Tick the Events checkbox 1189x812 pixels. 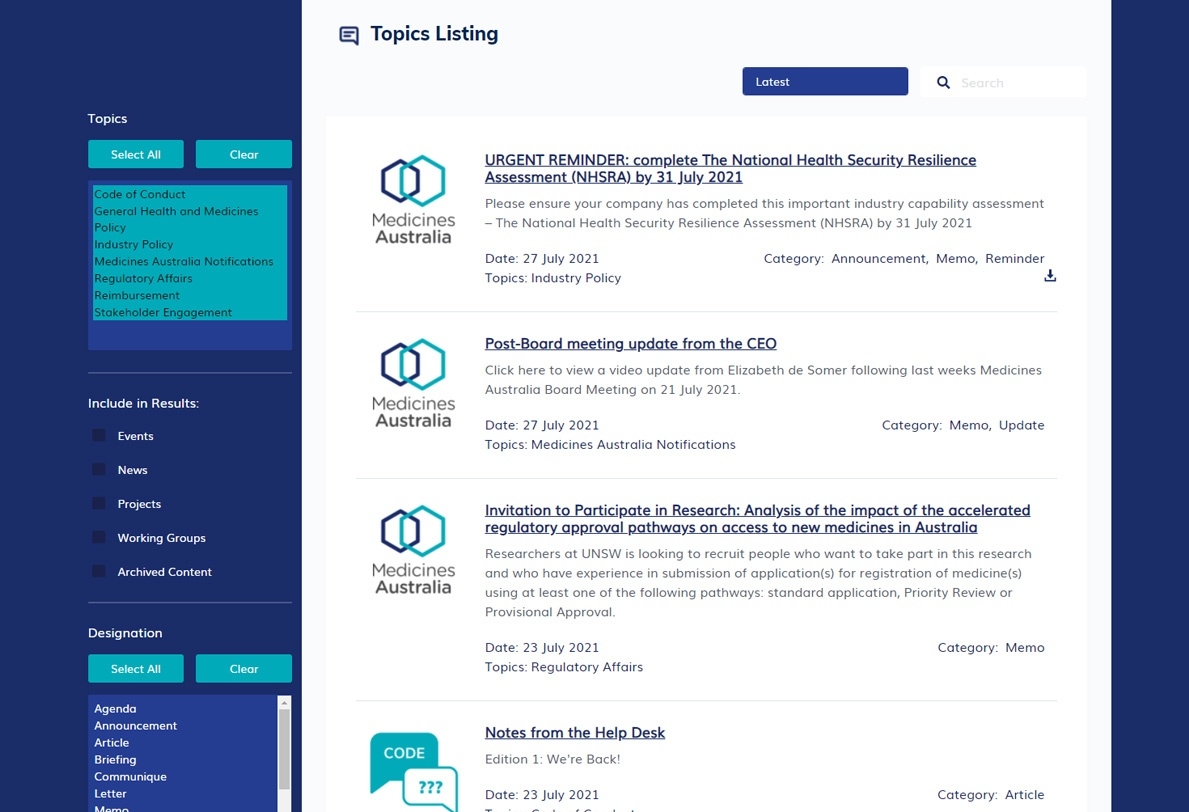(99, 435)
